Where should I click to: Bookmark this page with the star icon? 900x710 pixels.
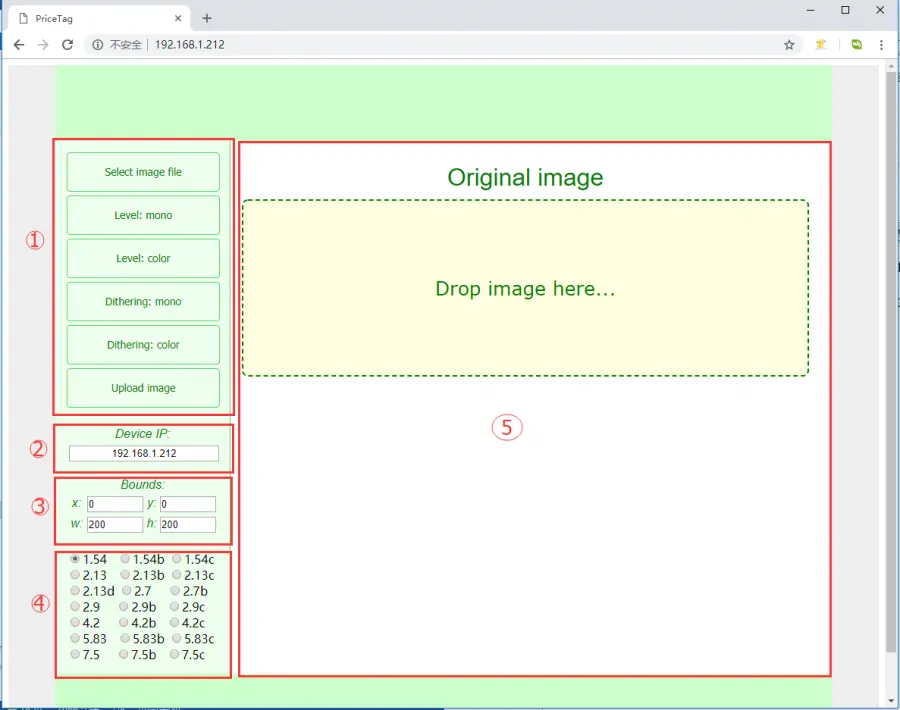click(x=789, y=45)
